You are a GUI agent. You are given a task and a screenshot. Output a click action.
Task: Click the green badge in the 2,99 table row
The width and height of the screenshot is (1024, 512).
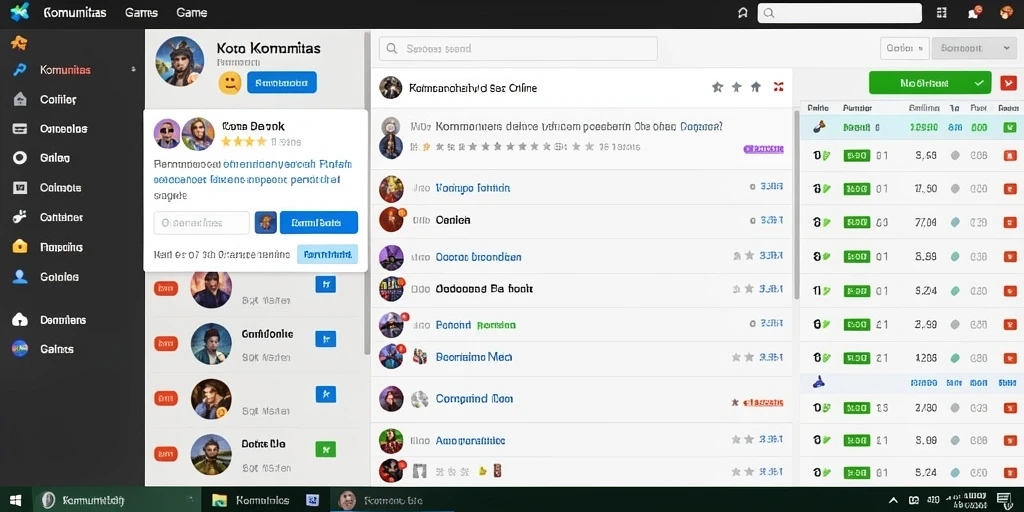(x=856, y=324)
